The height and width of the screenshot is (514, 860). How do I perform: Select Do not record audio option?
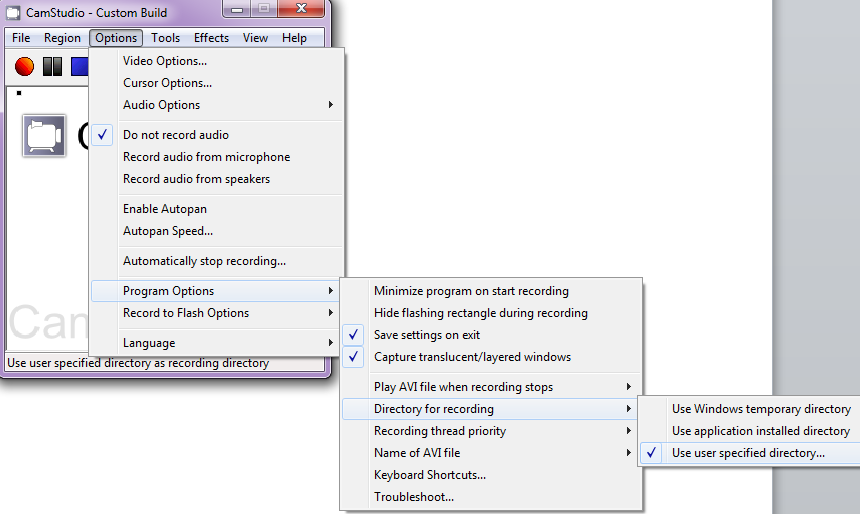[x=217, y=135]
